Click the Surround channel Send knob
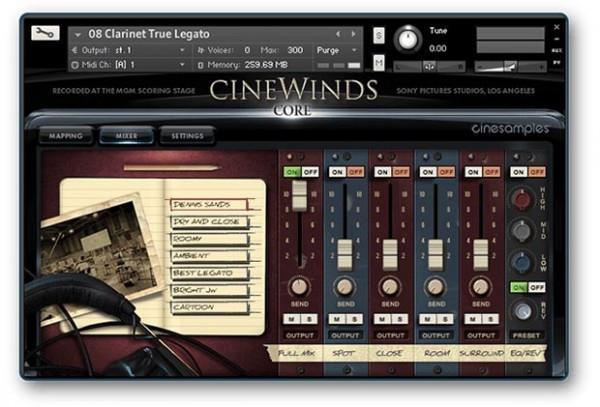600x407 pixels. click(x=481, y=286)
